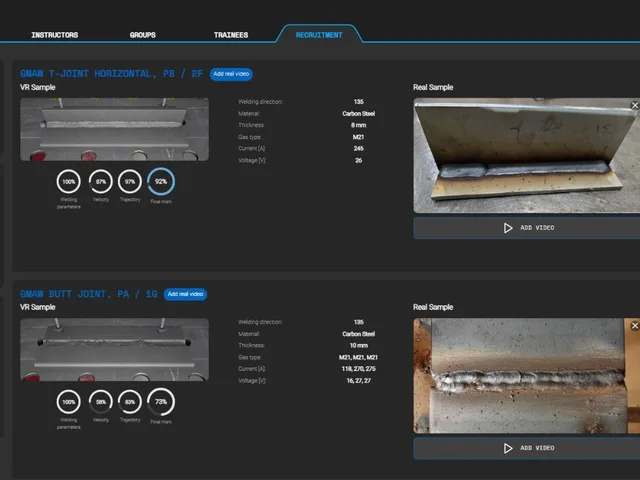Click Add real video for Butt Joint
This screenshot has height=480, width=640.
tap(185, 294)
